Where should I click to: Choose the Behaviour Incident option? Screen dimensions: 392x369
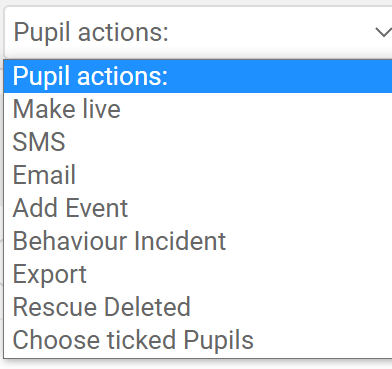pos(198,241)
